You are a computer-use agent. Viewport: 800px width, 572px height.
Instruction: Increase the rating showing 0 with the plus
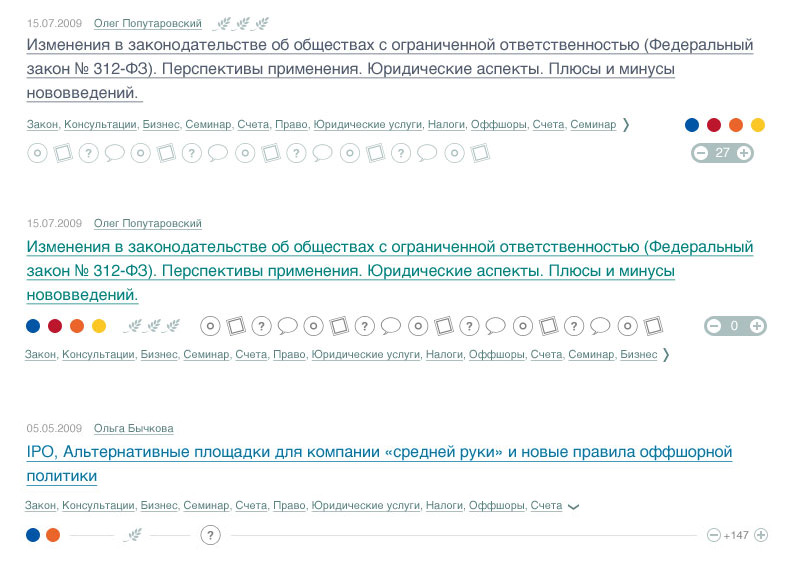coord(757,326)
